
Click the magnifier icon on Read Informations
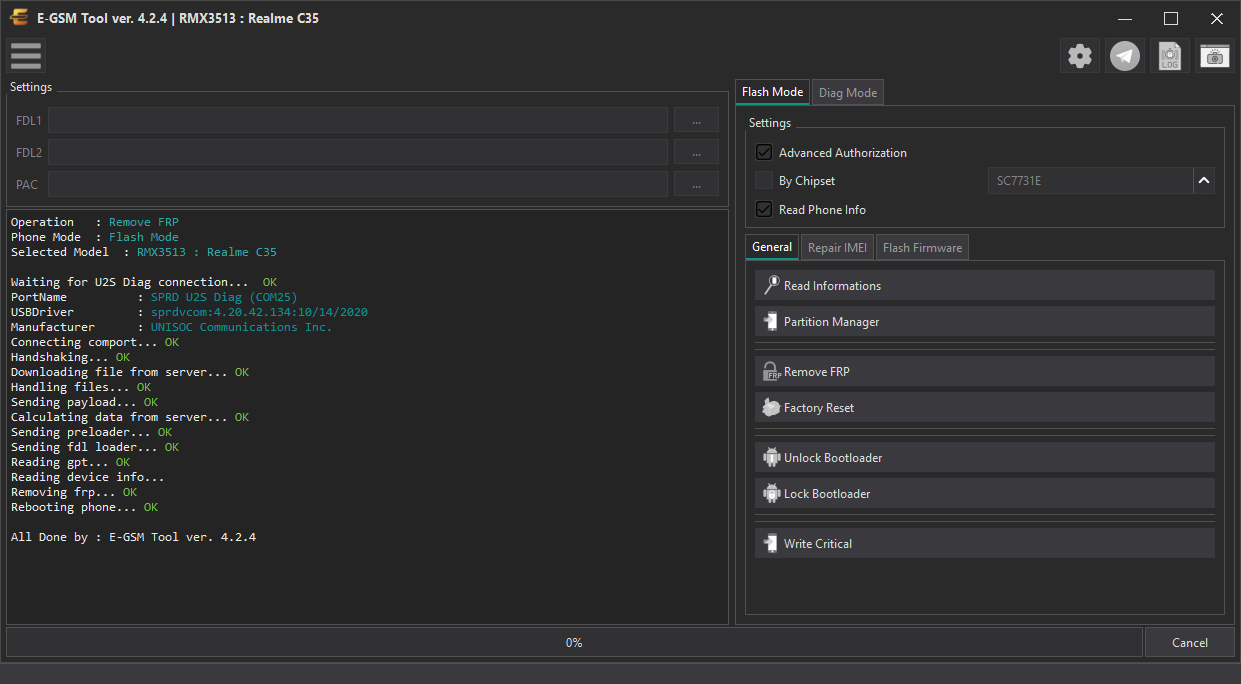771,285
